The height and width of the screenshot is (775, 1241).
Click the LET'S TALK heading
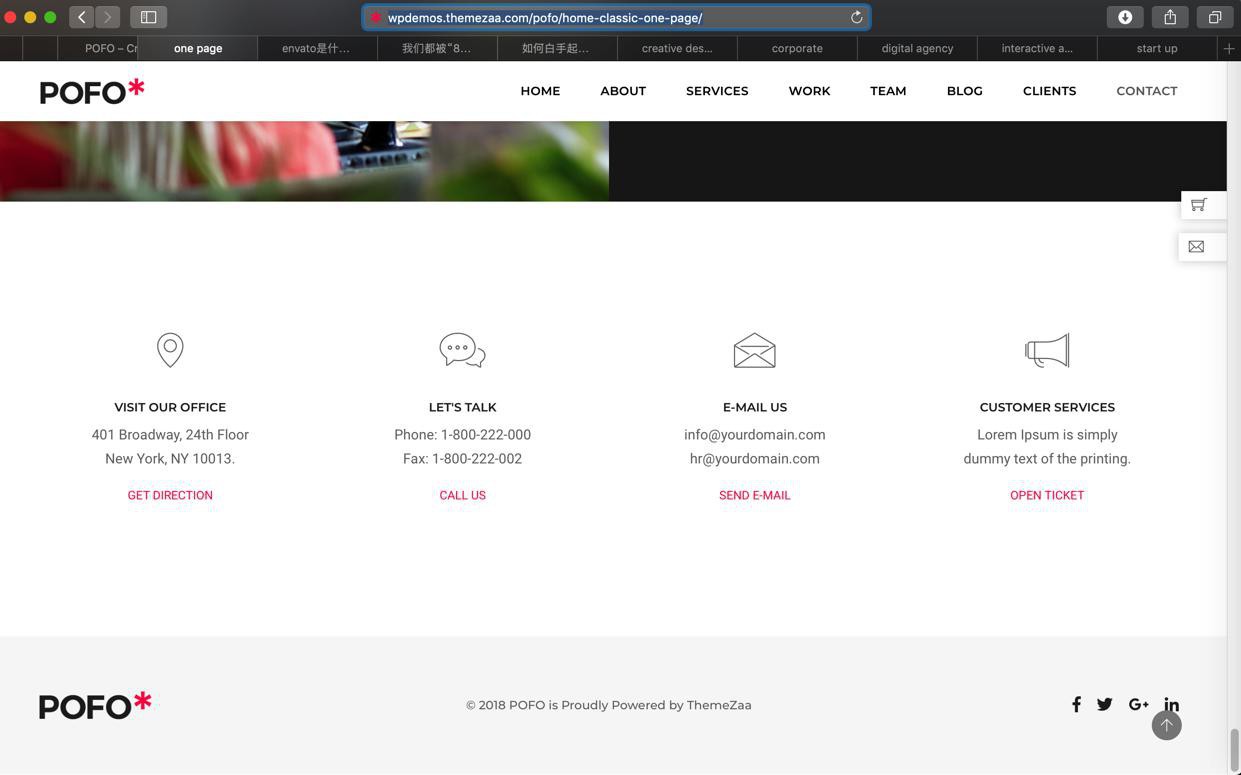coord(463,407)
